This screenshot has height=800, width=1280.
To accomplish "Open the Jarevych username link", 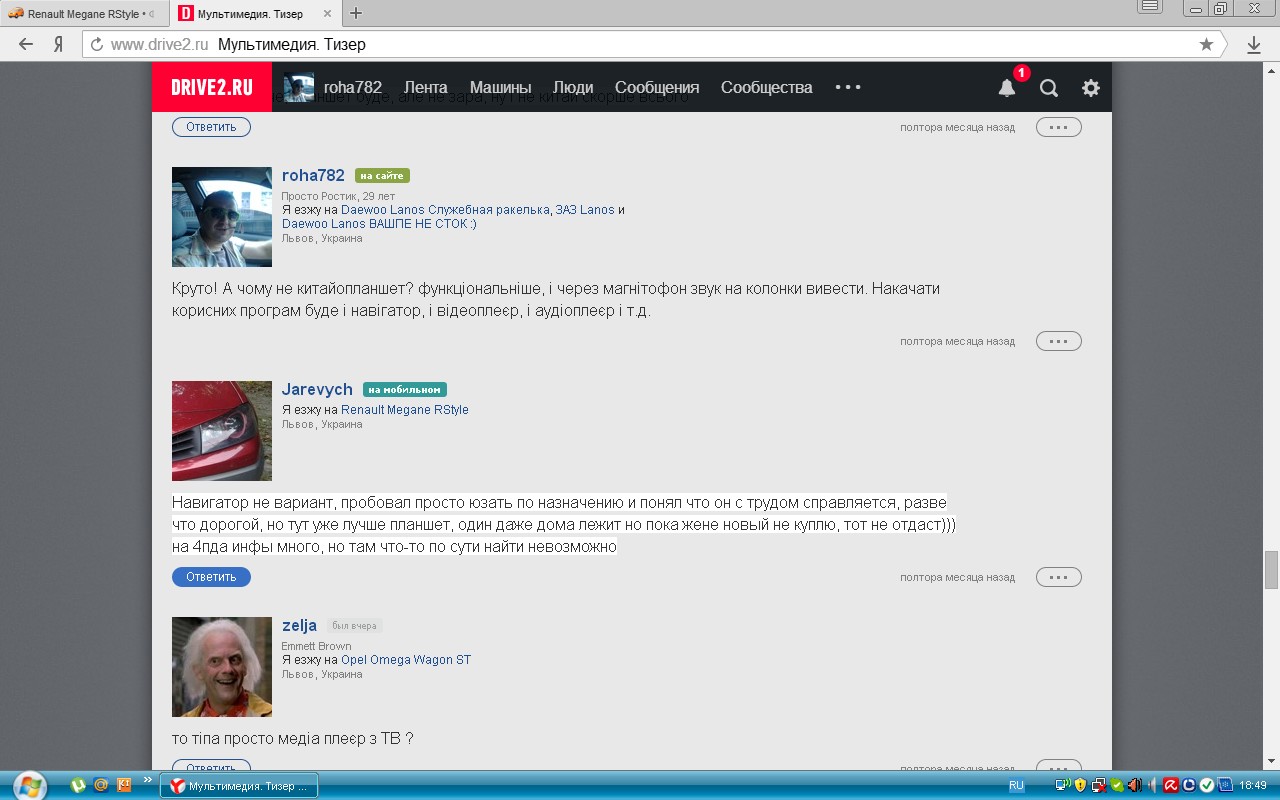I will coord(317,389).
